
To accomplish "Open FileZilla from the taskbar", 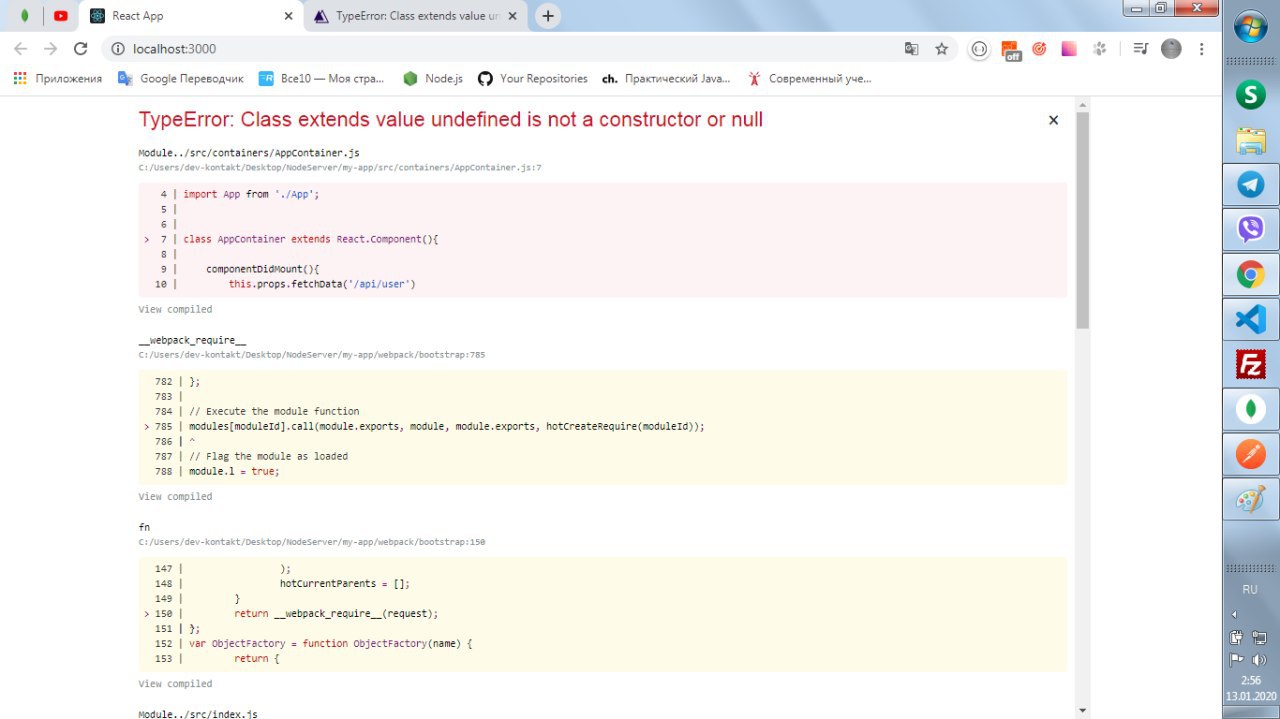I will 1251,364.
